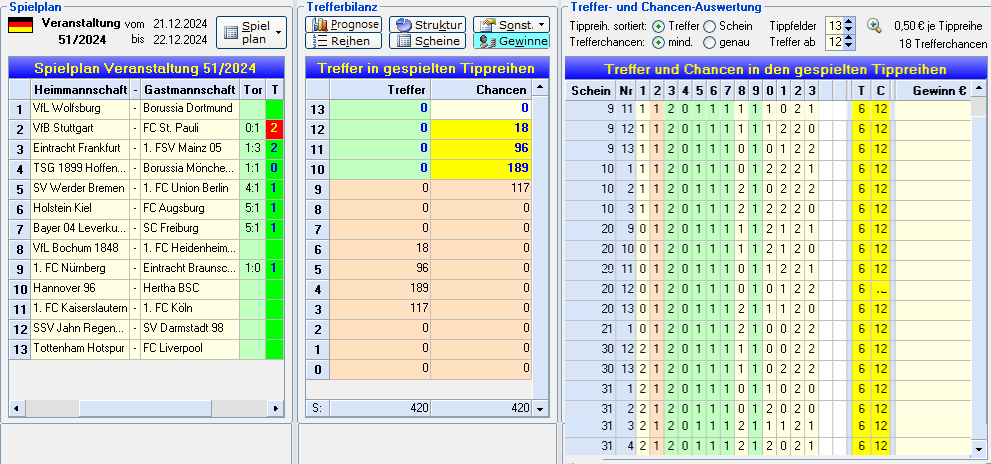Select Trefferchancen genau option
Viewport: 991px width, 464px height.
[x=710, y=43]
